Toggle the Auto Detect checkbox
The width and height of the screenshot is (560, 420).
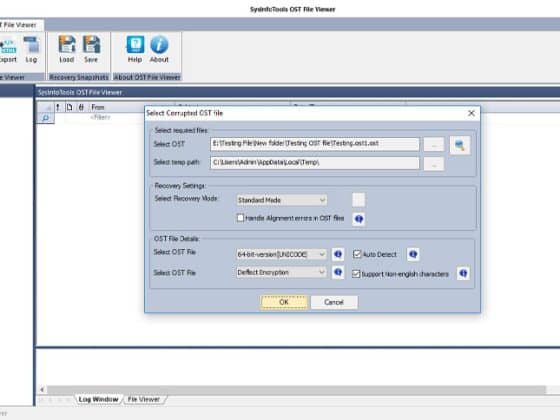pos(357,254)
